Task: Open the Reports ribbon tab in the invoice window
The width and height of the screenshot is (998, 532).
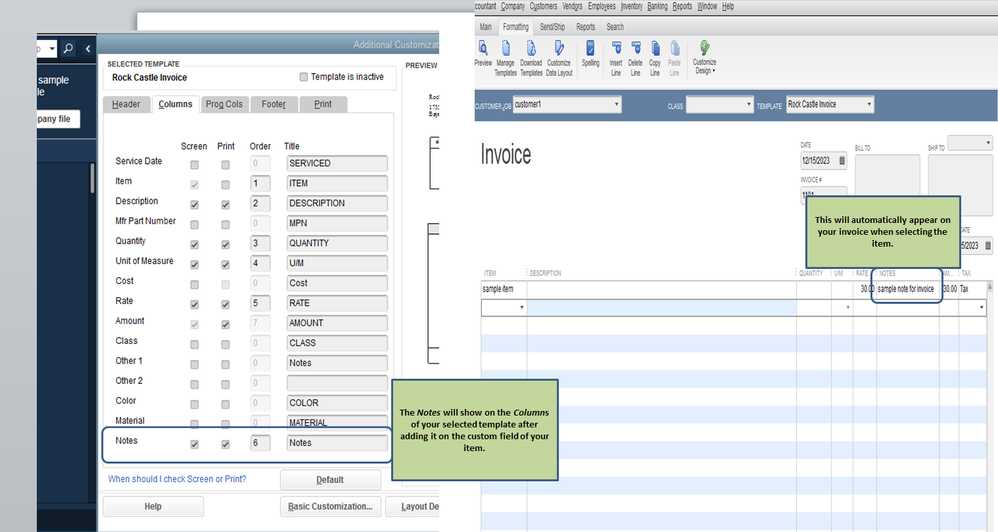Action: 586,27
